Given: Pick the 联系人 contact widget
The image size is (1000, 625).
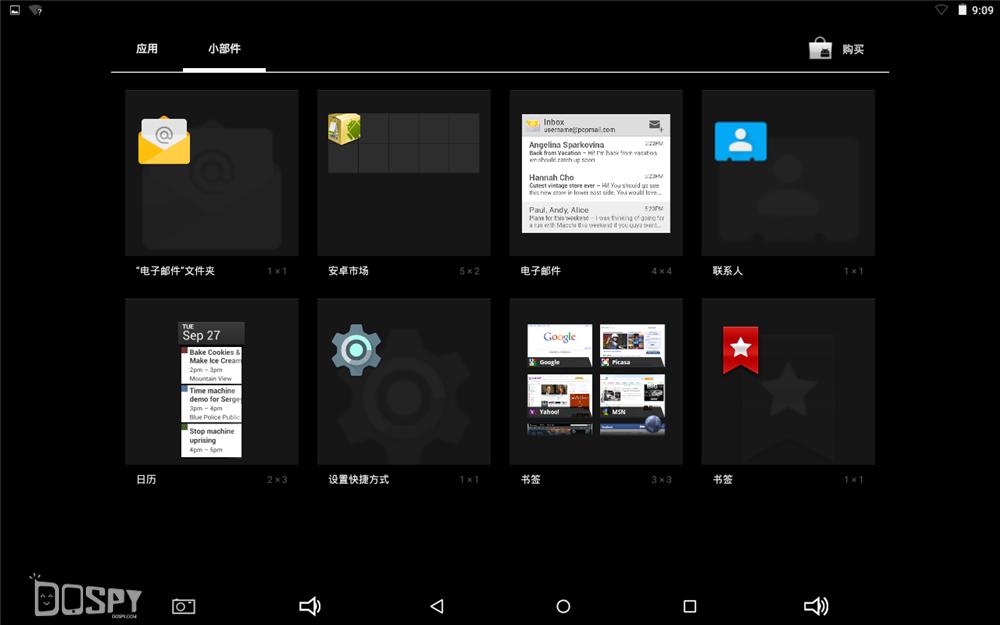Looking at the screenshot, I should (x=787, y=173).
